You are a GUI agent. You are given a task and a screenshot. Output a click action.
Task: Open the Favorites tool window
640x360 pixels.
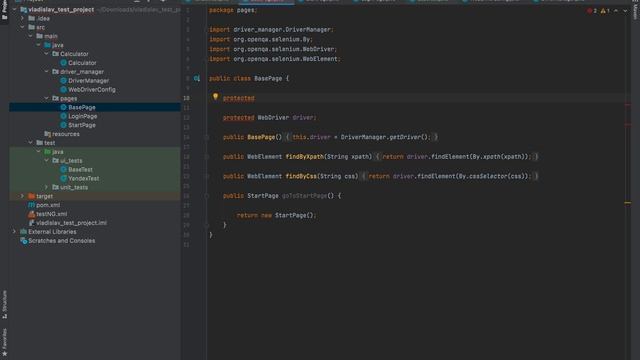[4, 342]
